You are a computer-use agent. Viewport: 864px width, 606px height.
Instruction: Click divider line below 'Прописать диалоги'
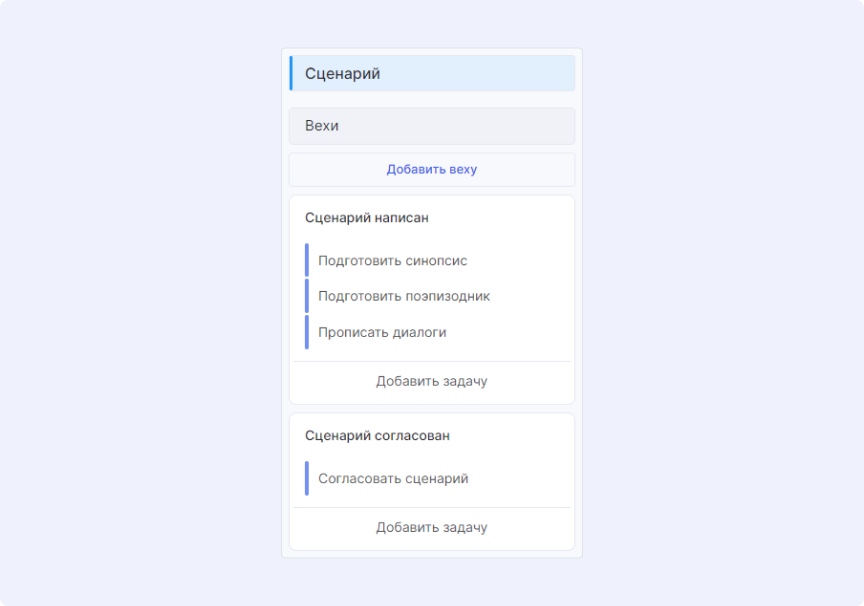432,361
